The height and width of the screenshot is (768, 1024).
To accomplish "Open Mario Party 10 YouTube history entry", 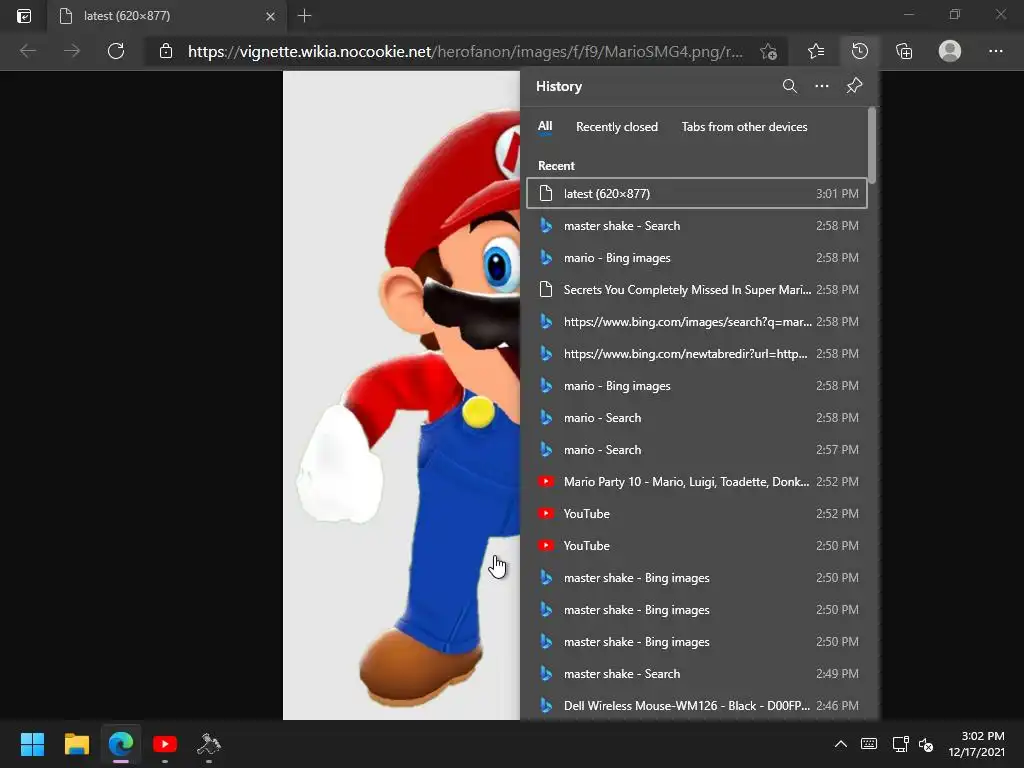I will coord(697,481).
